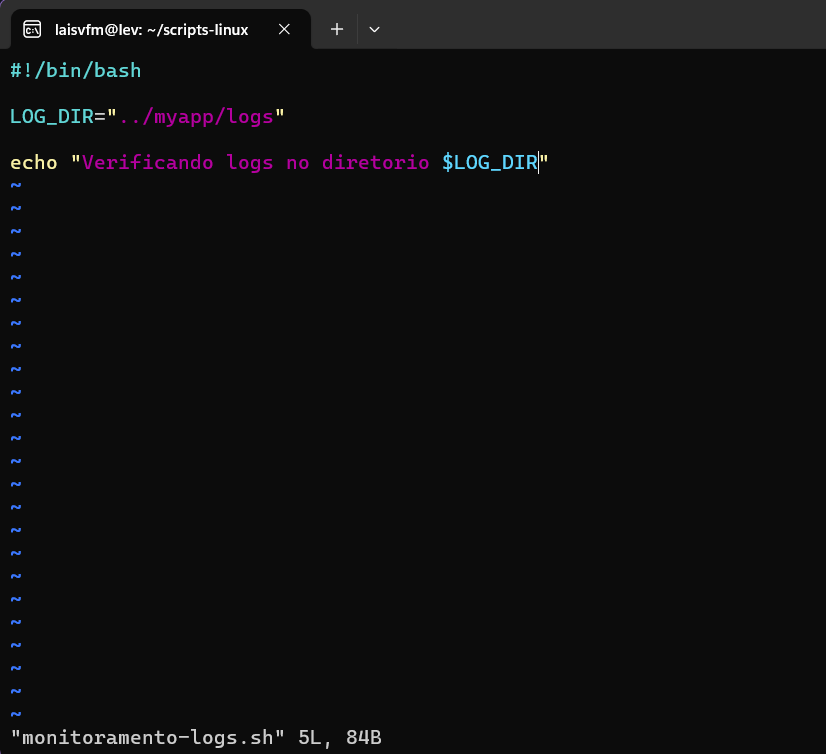Click the "../myapp/logs" path string
Screen dimensions: 826x754
pos(196,116)
